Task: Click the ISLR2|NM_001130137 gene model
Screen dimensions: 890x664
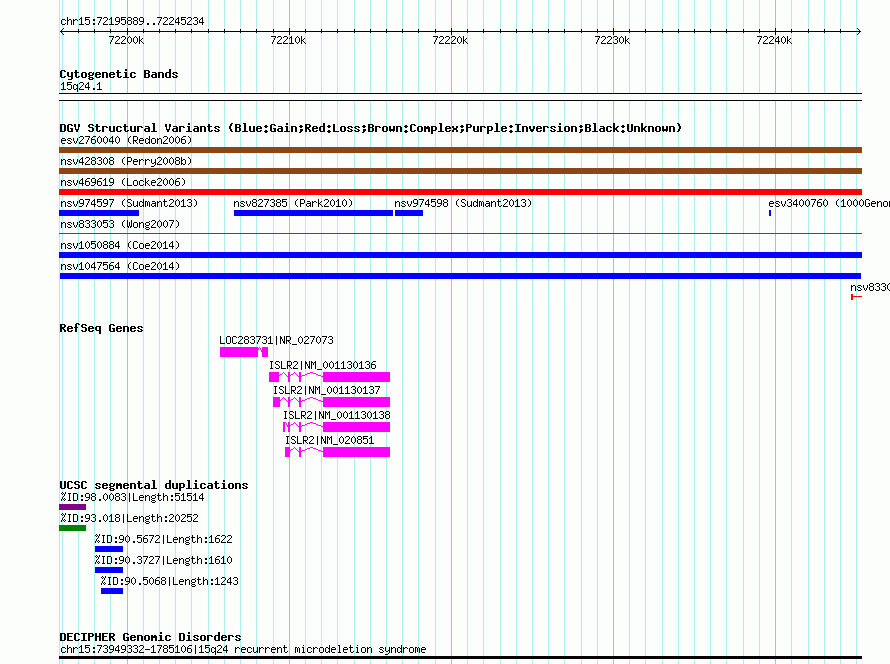Action: pos(331,402)
